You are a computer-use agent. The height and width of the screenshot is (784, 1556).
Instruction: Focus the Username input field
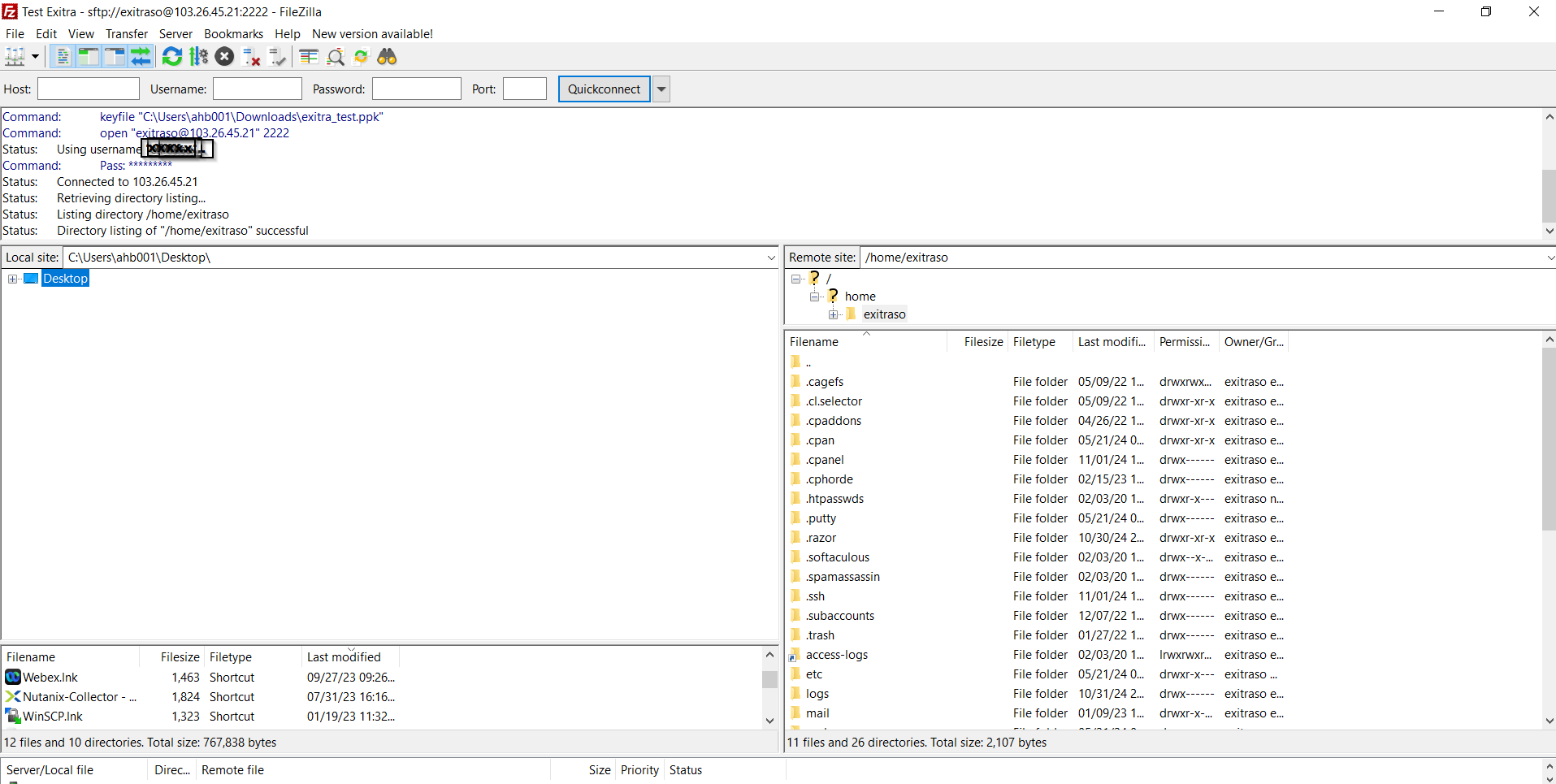point(258,89)
